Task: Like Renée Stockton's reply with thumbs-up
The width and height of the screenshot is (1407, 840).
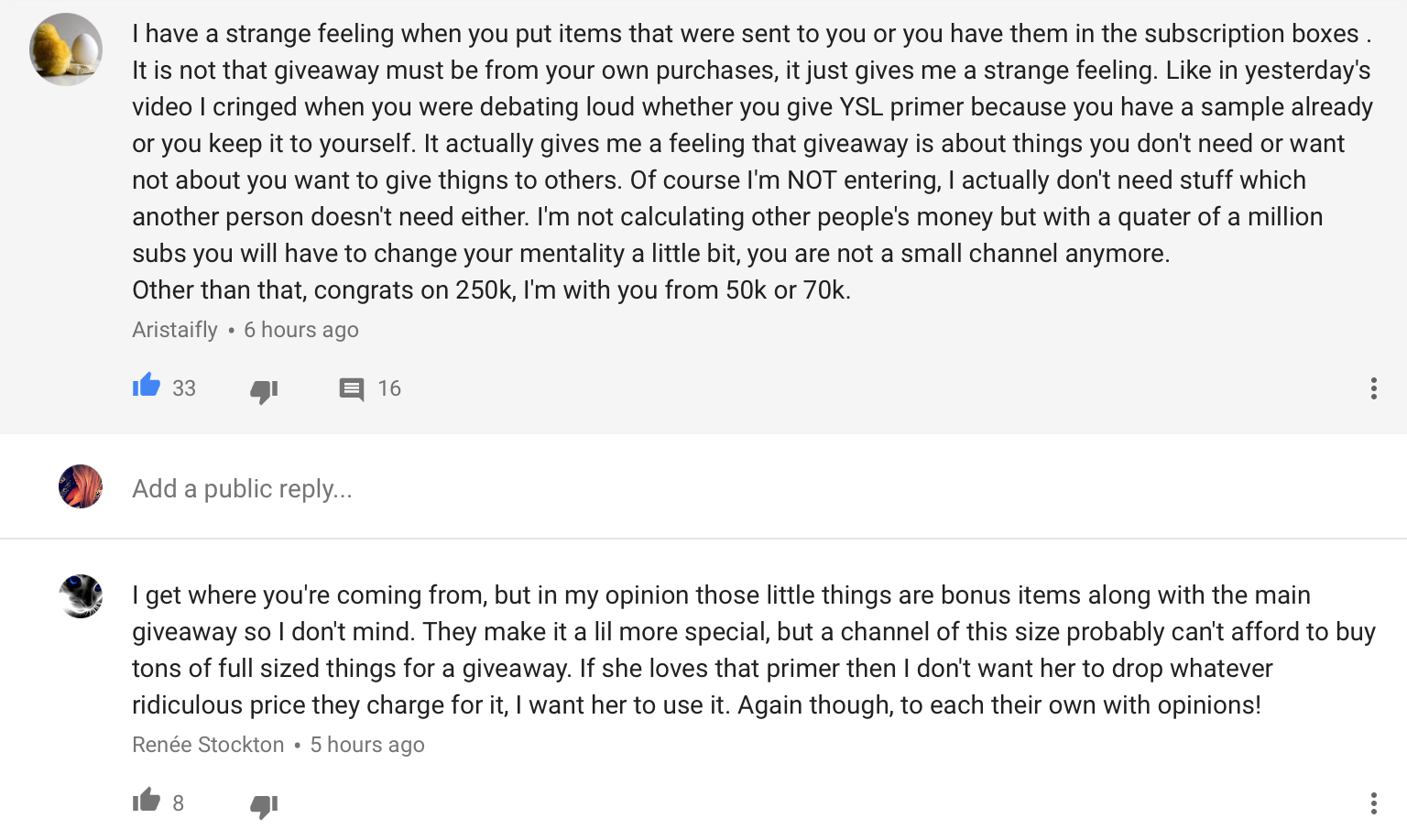Action: 147,801
